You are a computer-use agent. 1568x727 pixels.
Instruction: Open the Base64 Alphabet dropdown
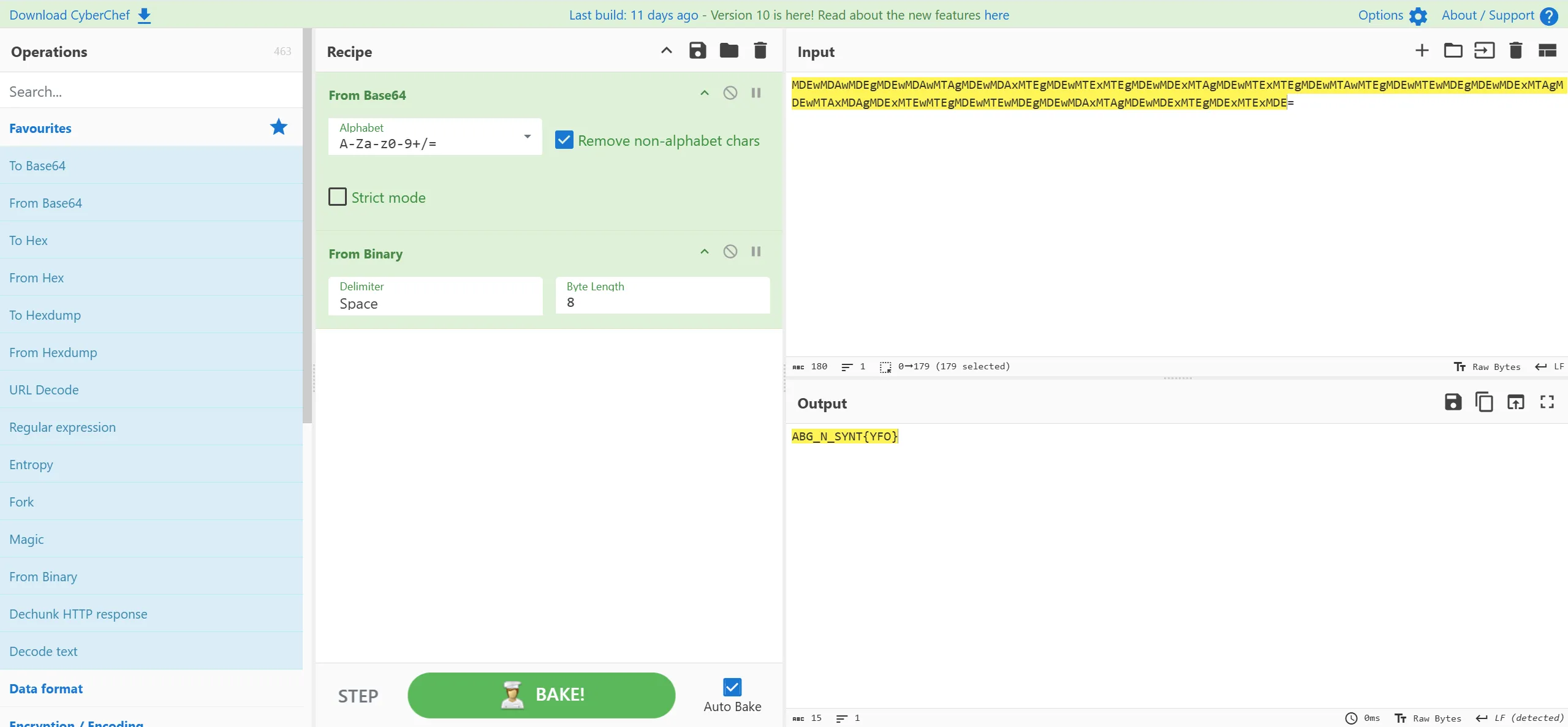pyautogui.click(x=434, y=137)
